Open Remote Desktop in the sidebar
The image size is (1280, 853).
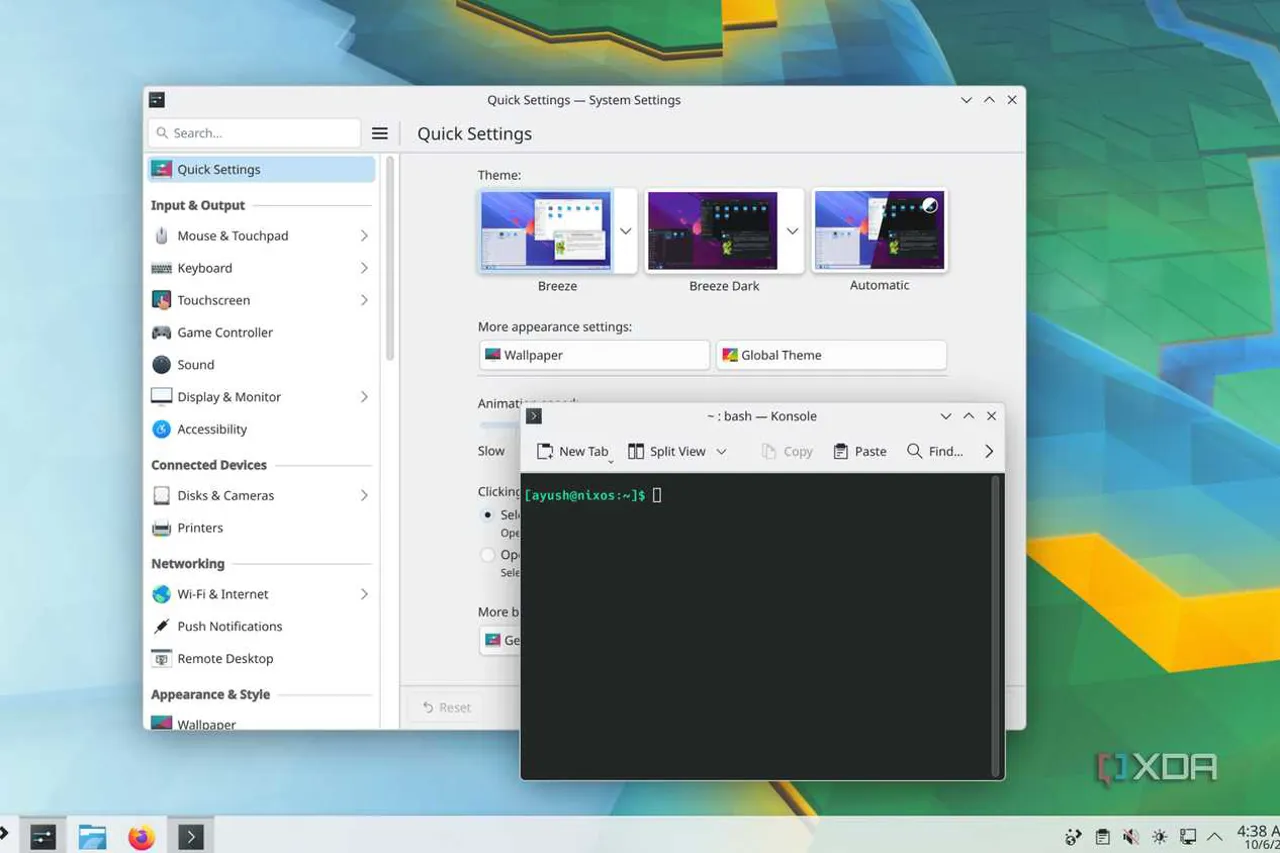pyautogui.click(x=261, y=658)
